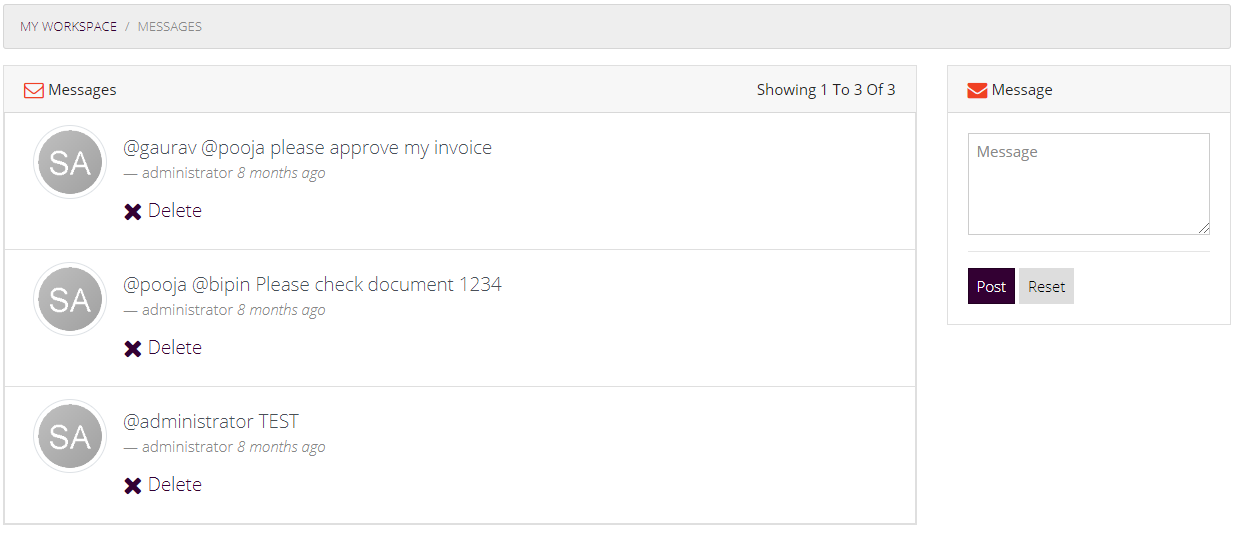This screenshot has width=1235, height=546.
Task: Open the "@gaurav @pooja please approve my invoice" text
Action: tap(308, 148)
